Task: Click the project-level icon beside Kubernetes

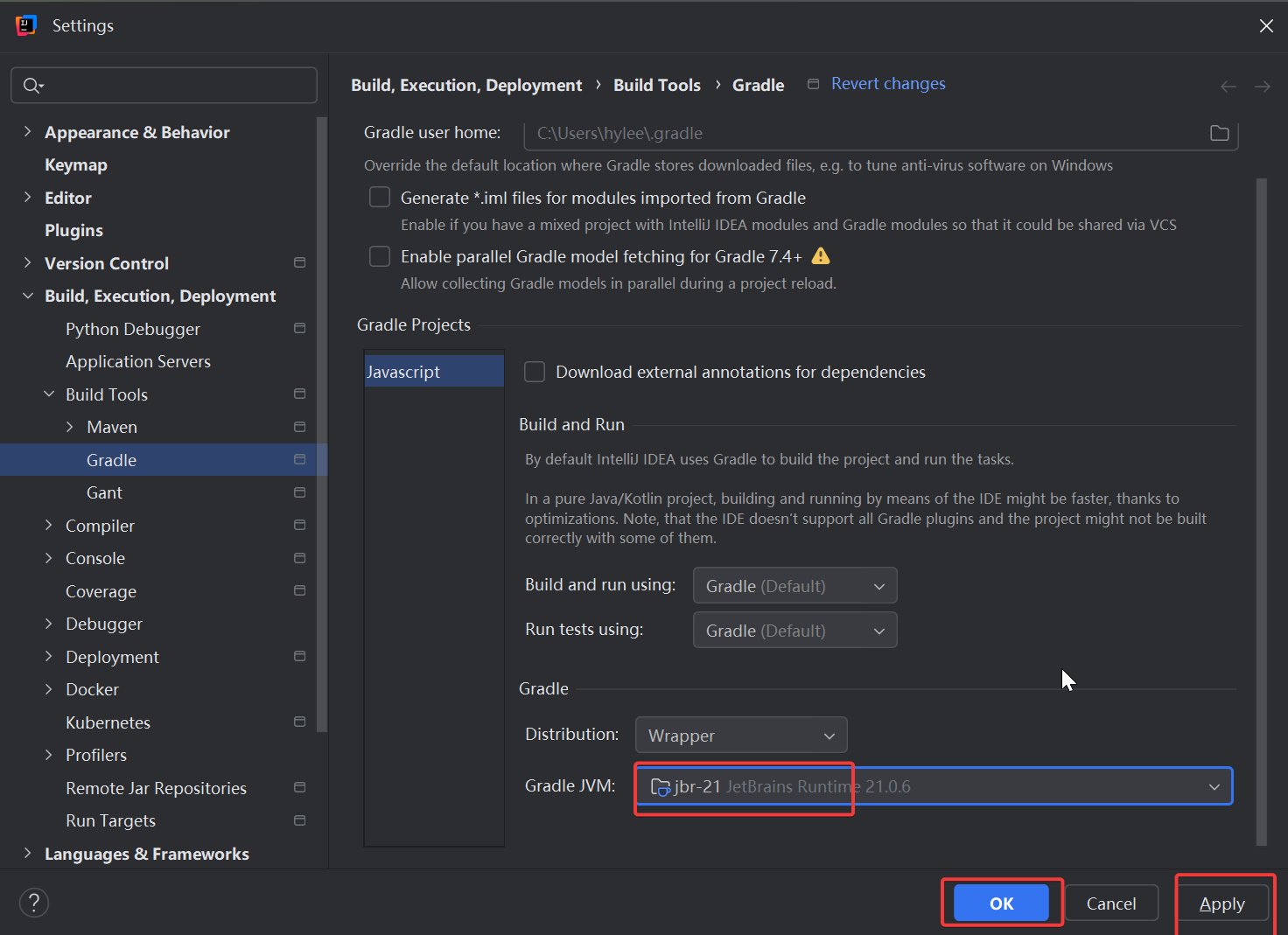Action: point(299,722)
